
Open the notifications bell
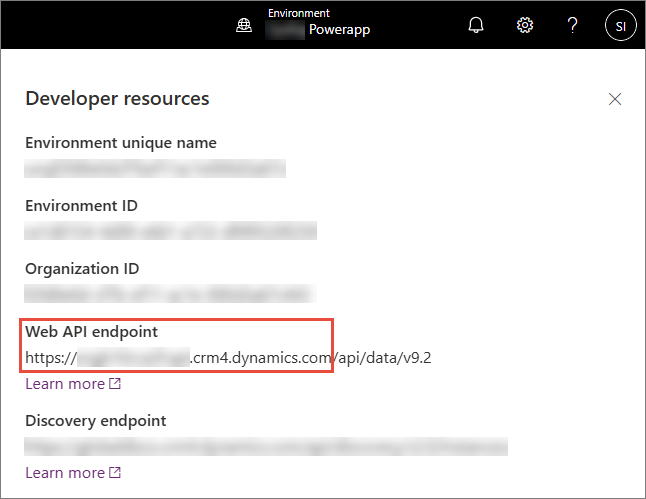(476, 25)
